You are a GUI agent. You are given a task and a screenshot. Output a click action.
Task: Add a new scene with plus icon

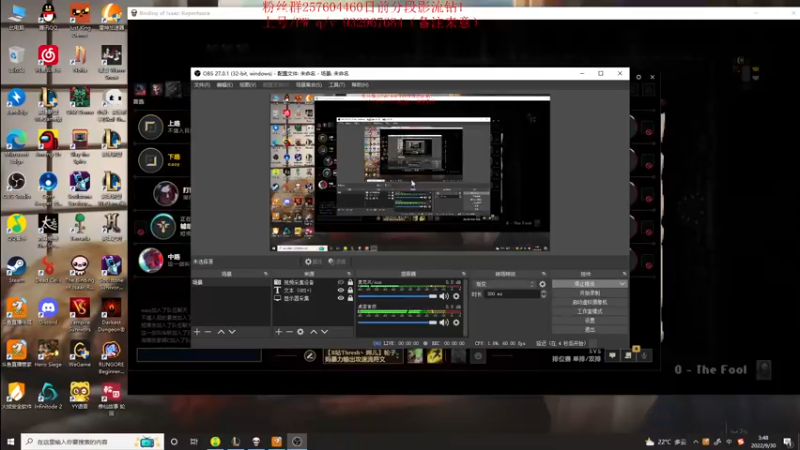click(197, 332)
